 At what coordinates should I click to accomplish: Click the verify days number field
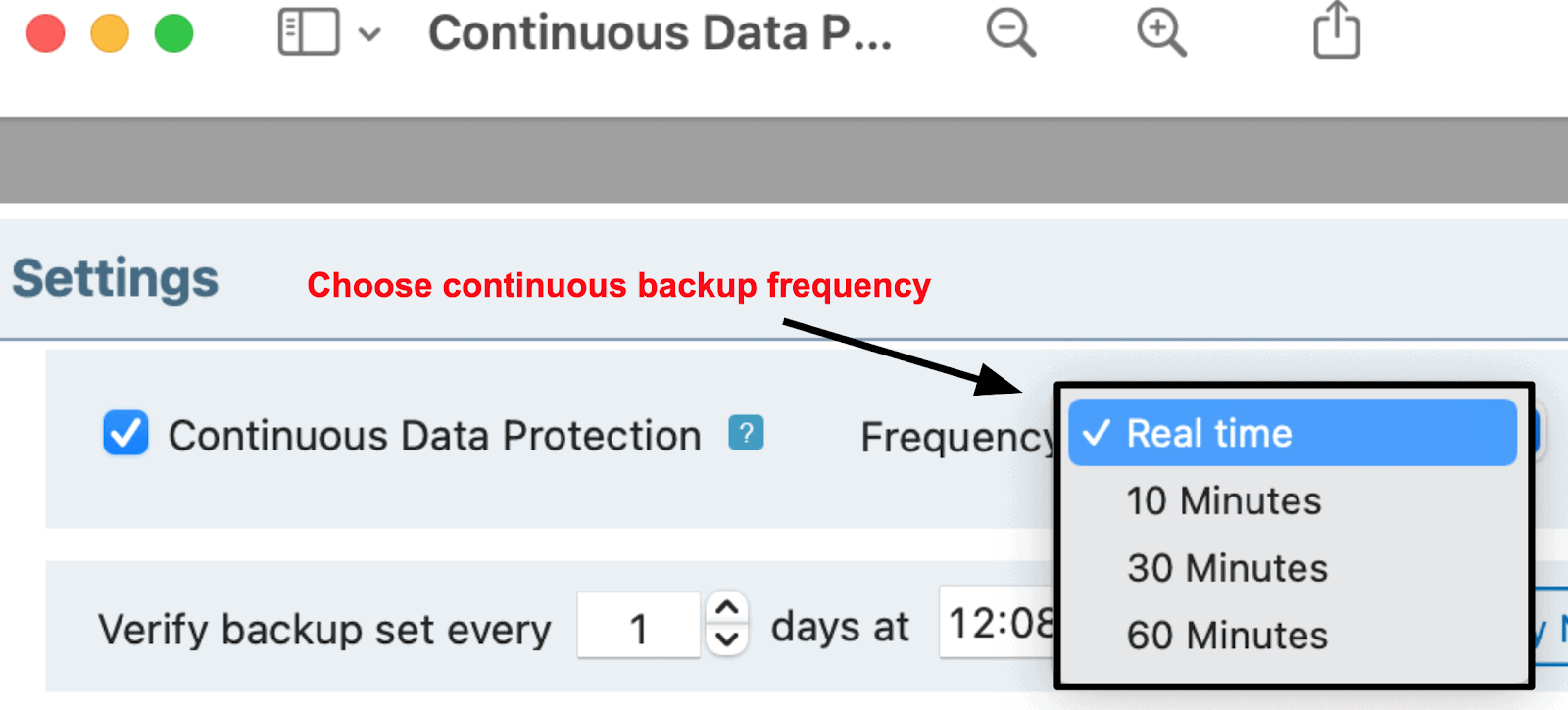click(639, 625)
